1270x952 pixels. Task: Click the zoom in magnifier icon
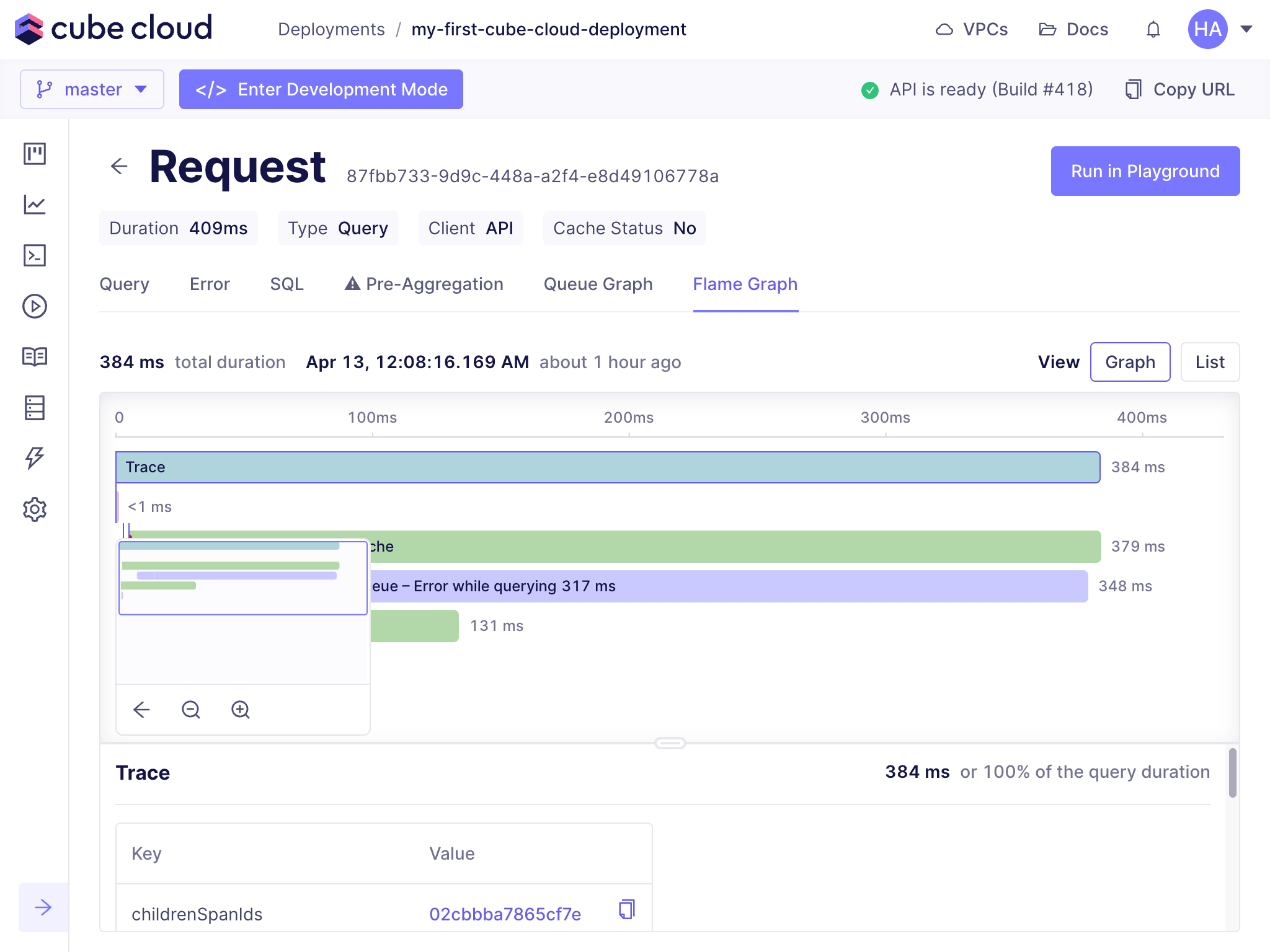(x=241, y=709)
